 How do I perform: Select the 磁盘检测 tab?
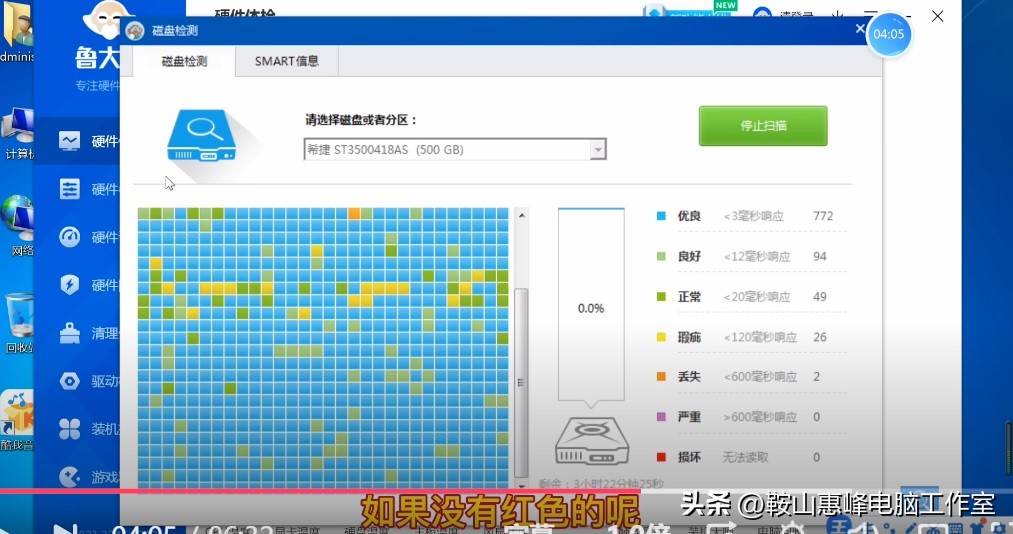coord(184,61)
